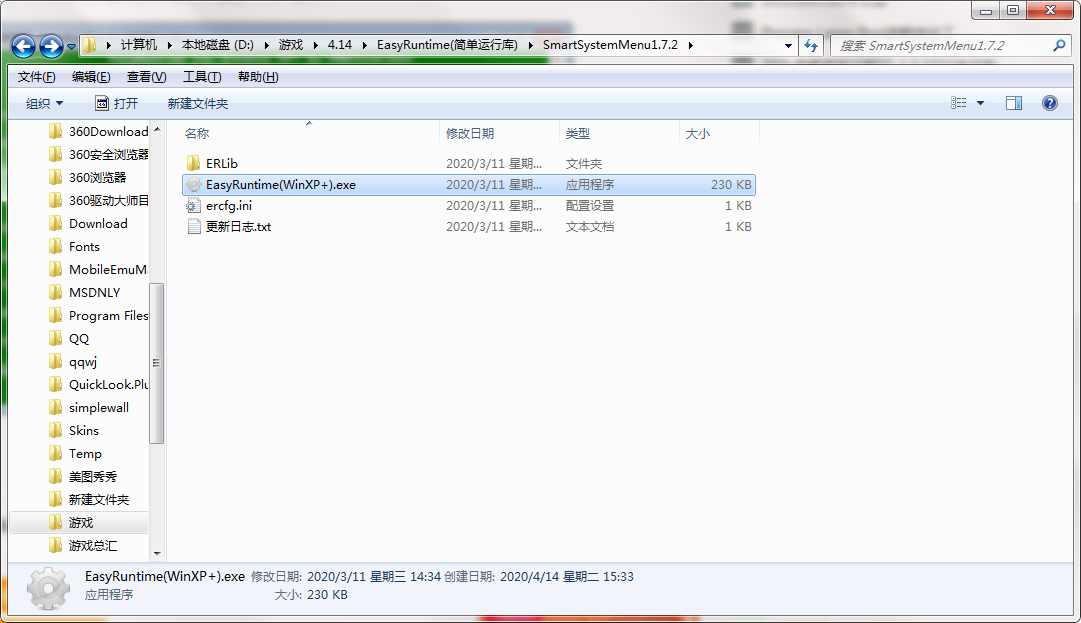Open the 编辑(E) menu
The height and width of the screenshot is (623, 1081).
point(91,76)
